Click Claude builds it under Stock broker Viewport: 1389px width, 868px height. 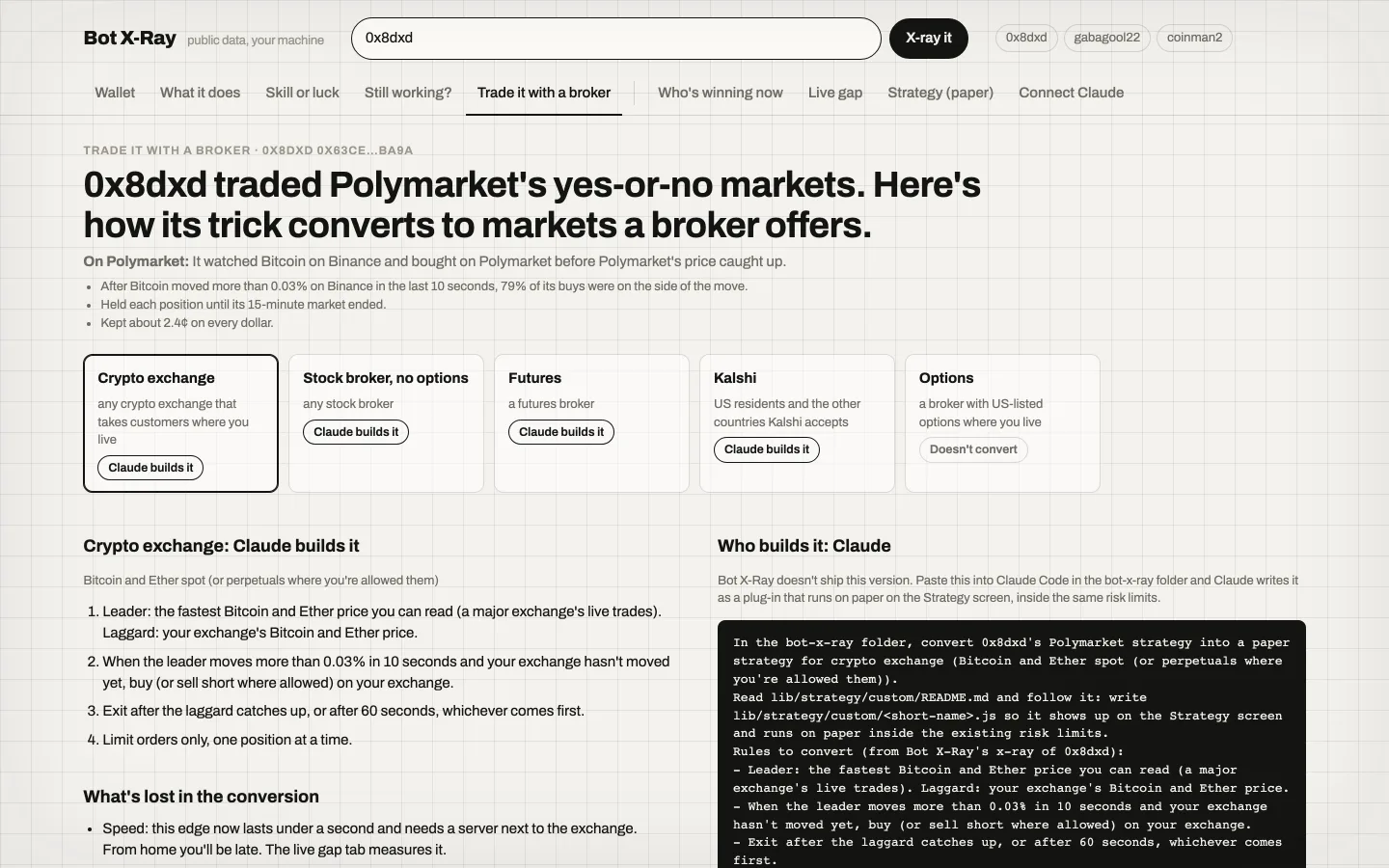pyautogui.click(x=356, y=432)
